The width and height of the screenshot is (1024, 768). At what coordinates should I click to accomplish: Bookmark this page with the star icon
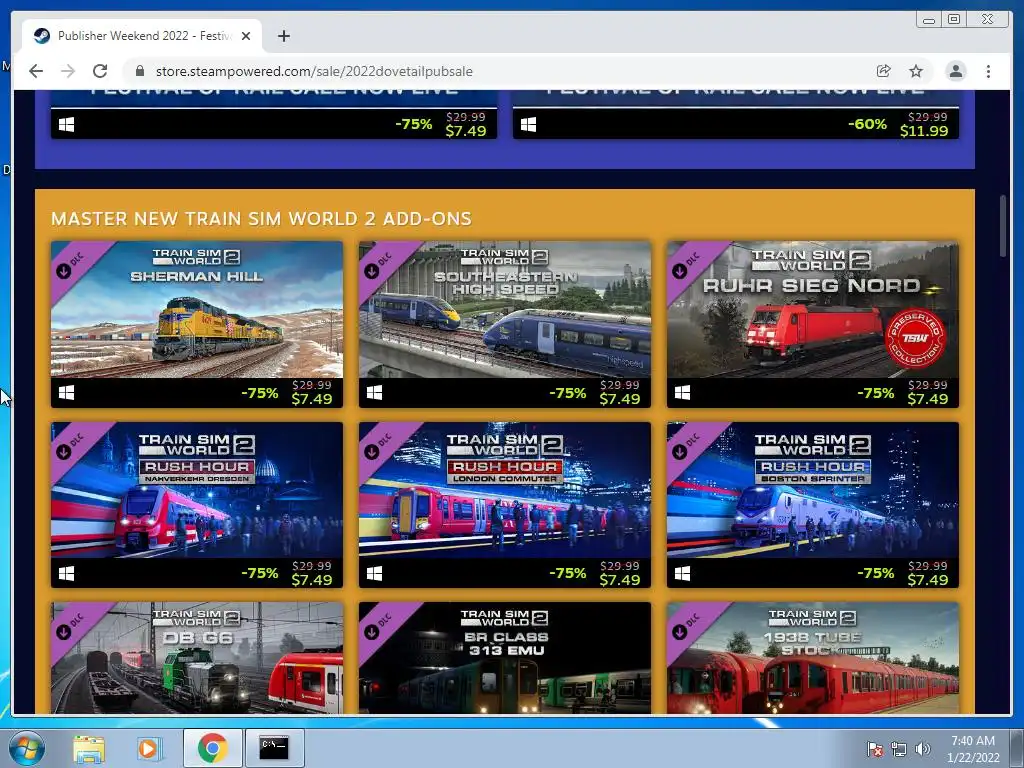[x=916, y=71]
